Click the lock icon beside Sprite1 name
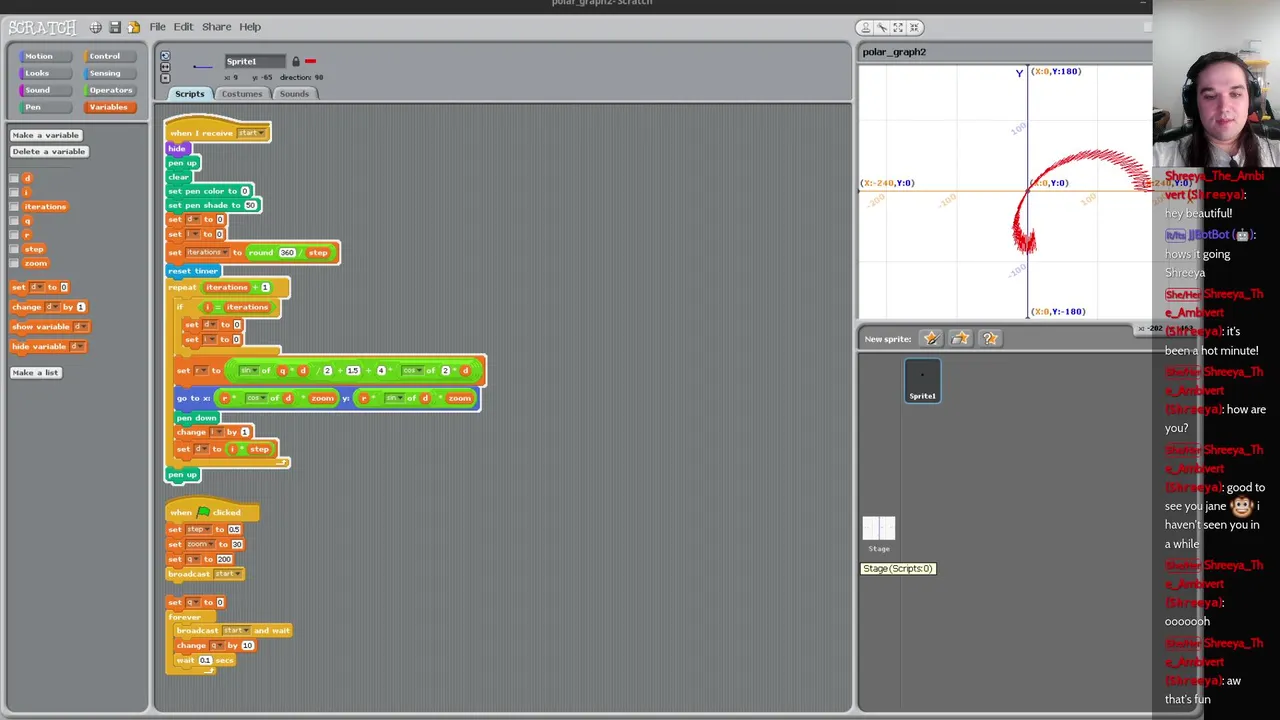 (295, 62)
